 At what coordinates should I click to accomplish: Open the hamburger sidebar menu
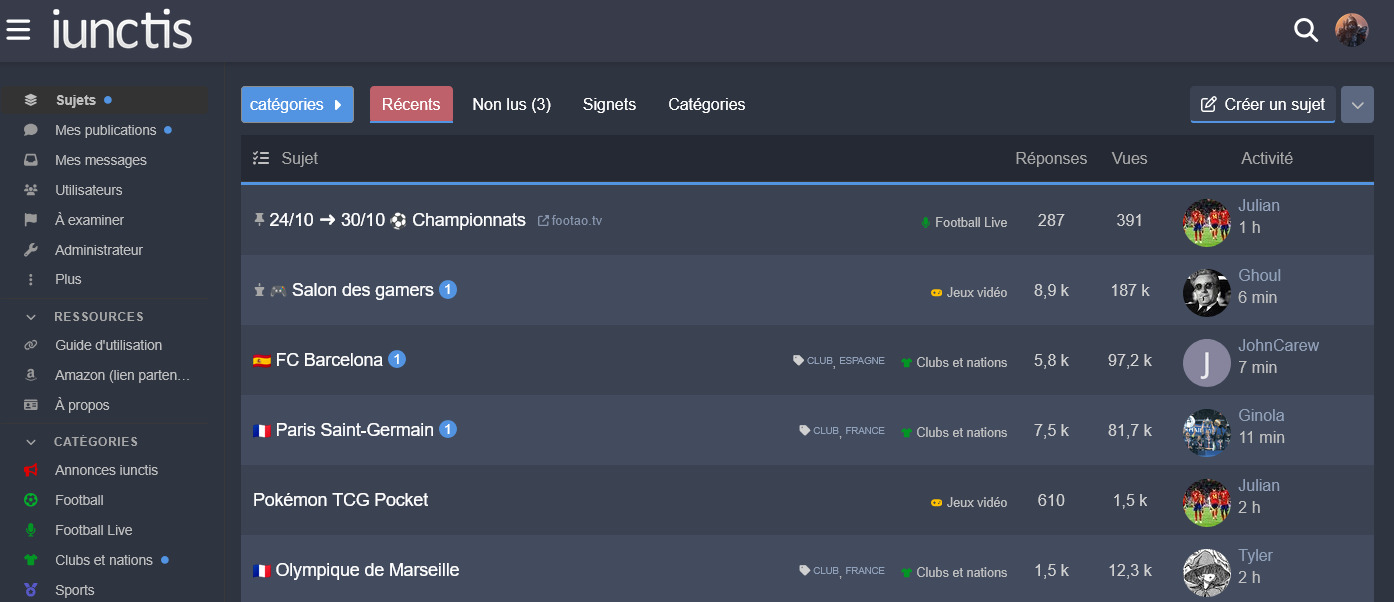[18, 30]
